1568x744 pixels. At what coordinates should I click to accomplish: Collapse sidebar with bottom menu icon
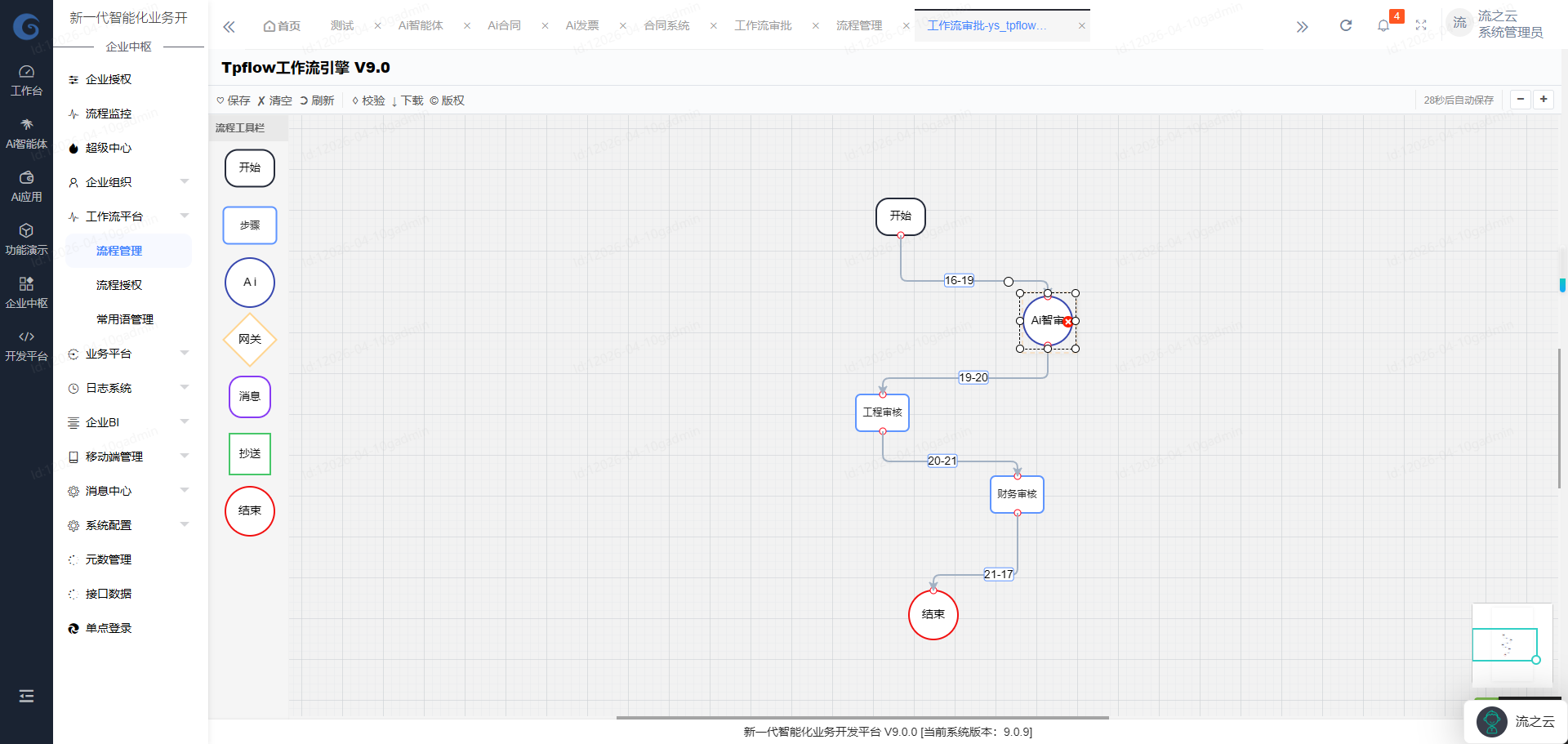click(x=26, y=696)
